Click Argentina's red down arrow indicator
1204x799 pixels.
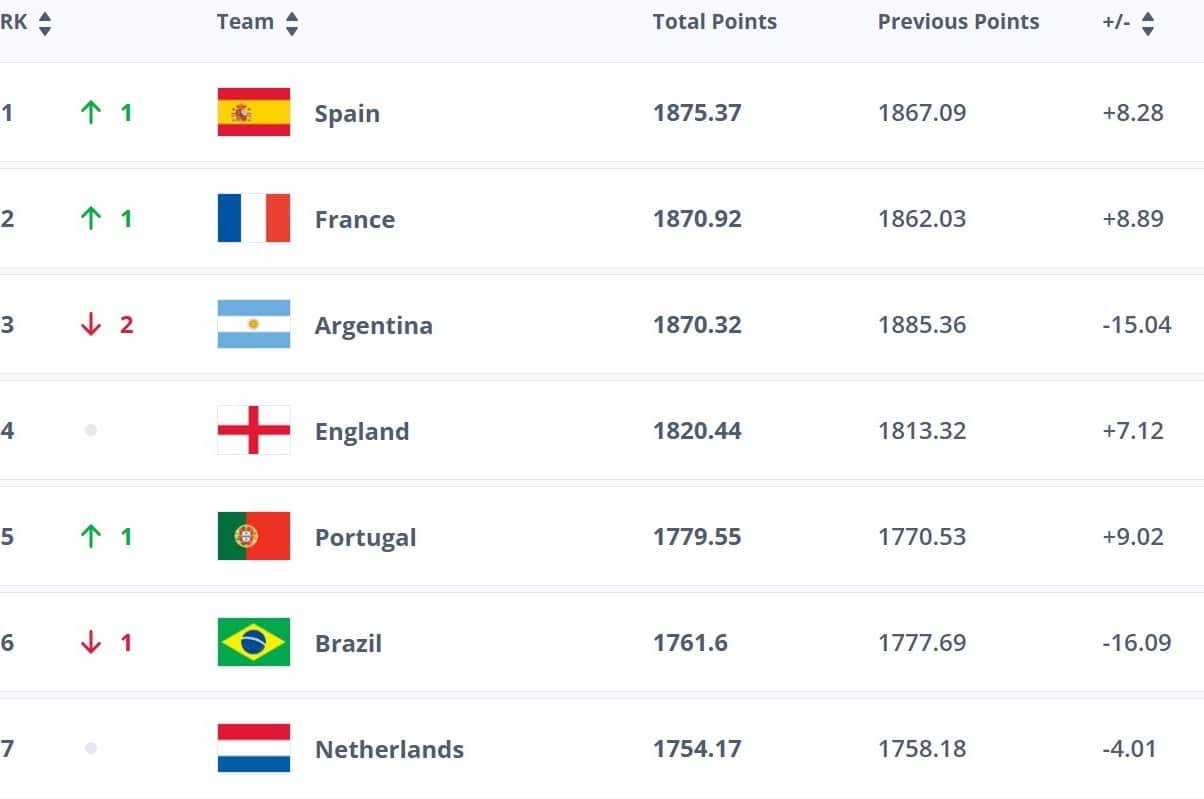[x=91, y=325]
